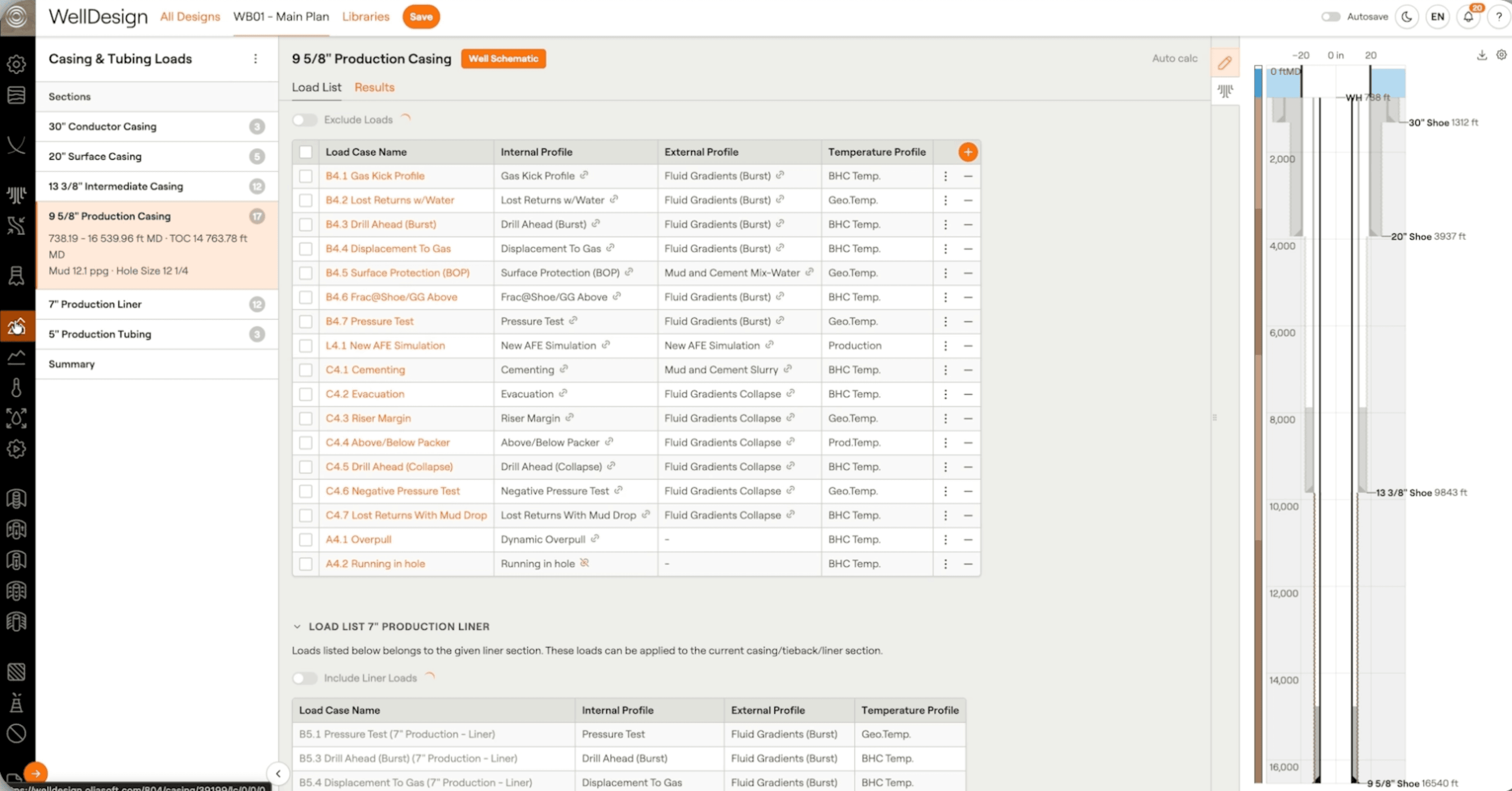Remove the B4.1 Gas Kick Profile row

click(x=967, y=176)
